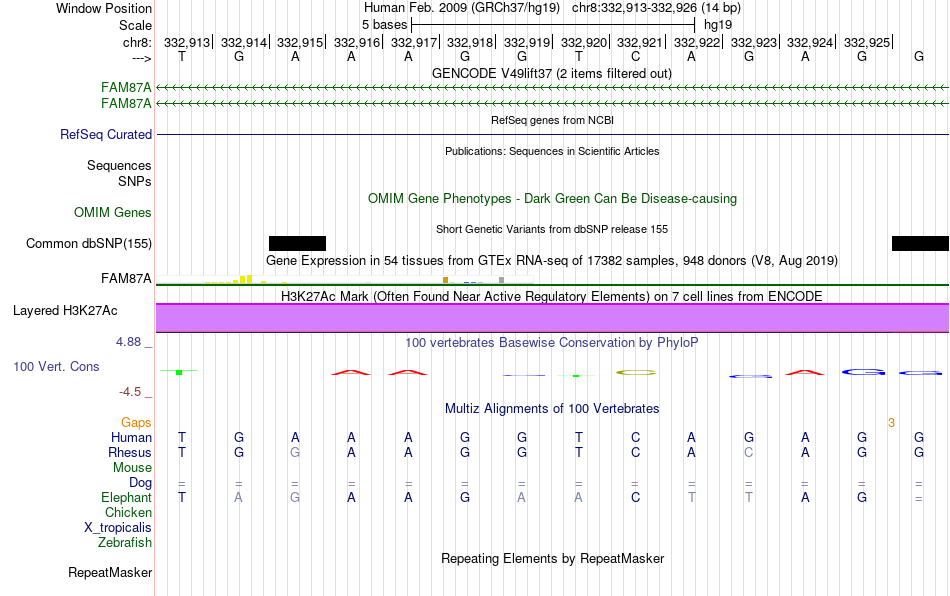
Task: Click the Rhesus alignment row label
Action: click(x=130, y=452)
